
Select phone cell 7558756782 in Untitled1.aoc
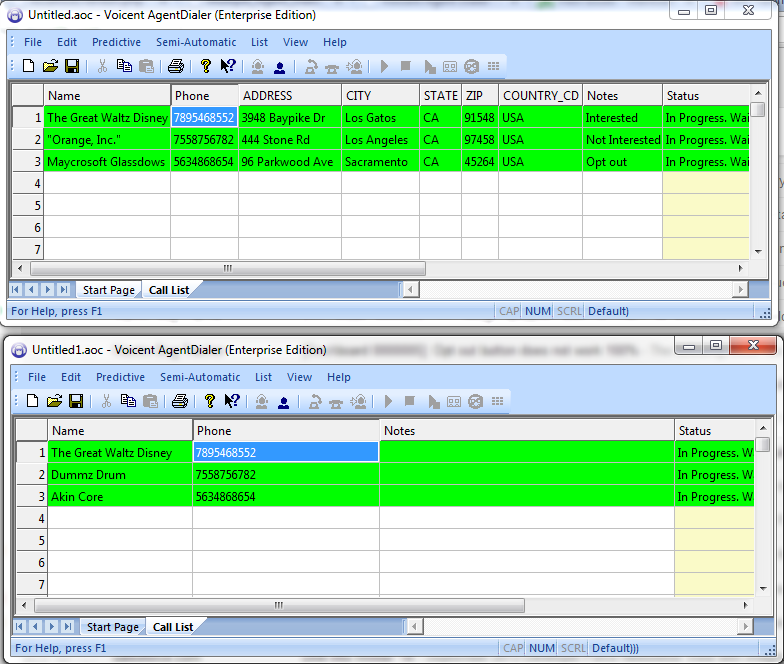point(286,474)
